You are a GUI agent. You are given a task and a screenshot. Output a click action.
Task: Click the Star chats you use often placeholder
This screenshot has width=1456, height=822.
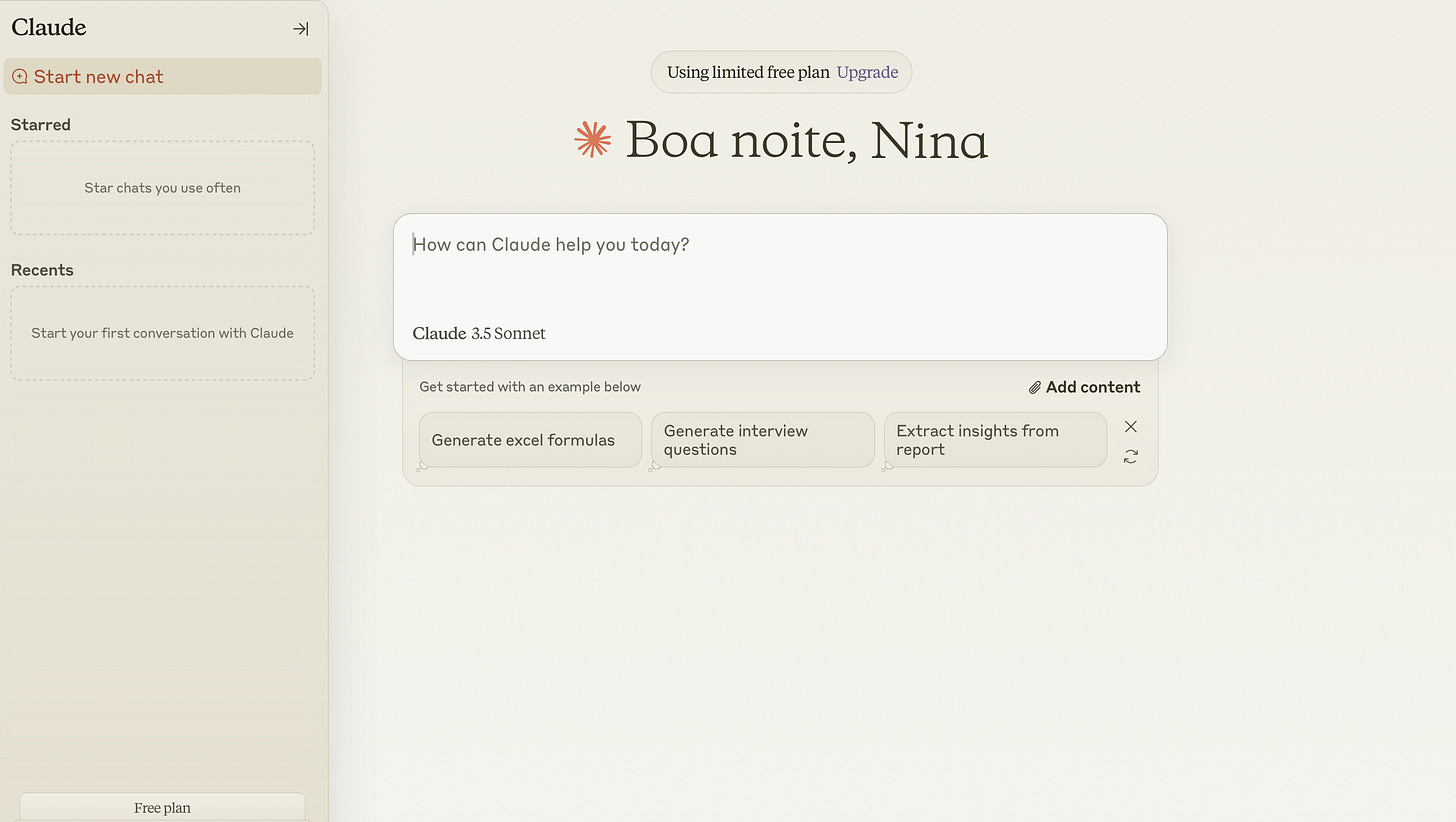pos(162,188)
